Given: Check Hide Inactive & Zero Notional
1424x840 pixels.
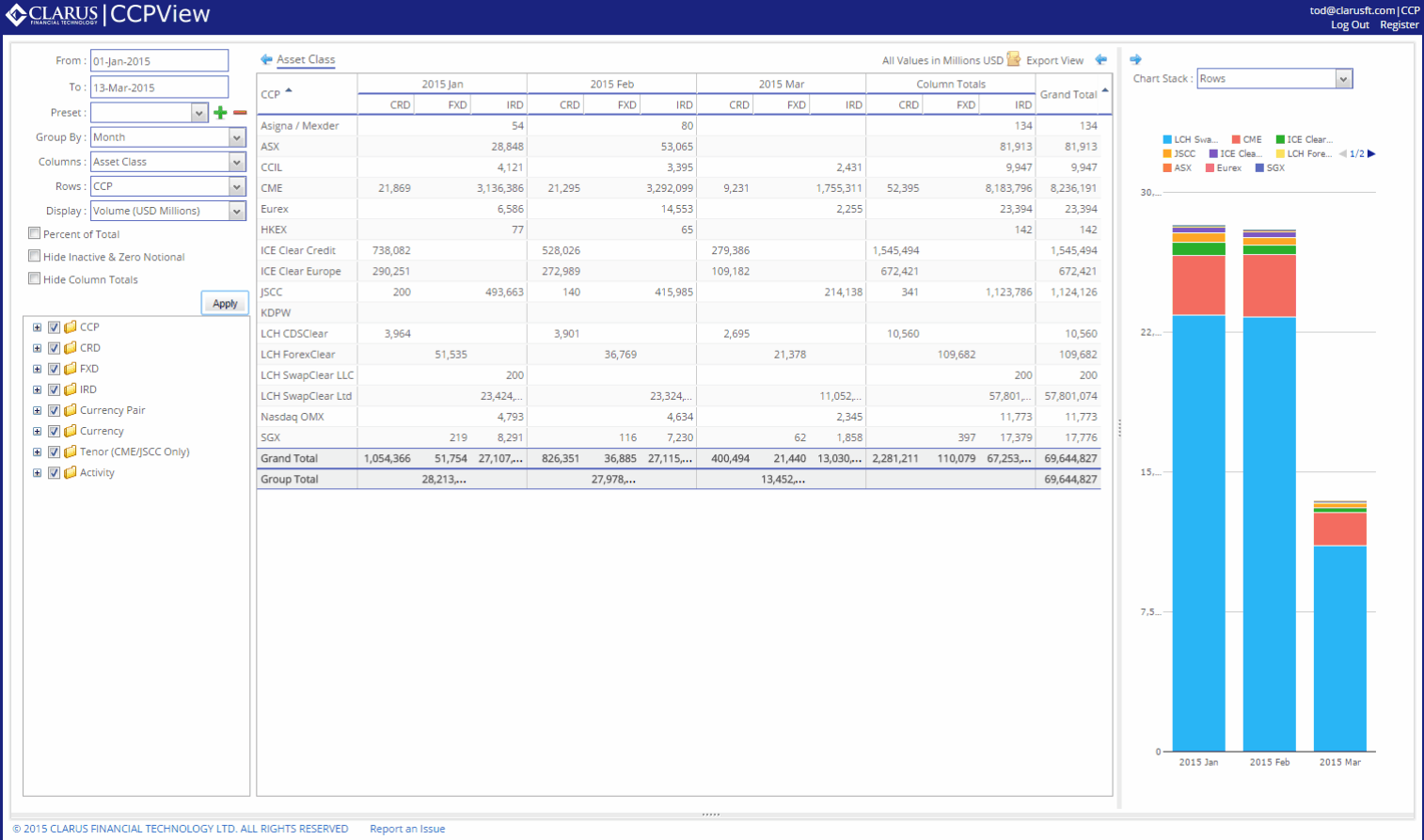Looking at the screenshot, I should click(x=35, y=256).
